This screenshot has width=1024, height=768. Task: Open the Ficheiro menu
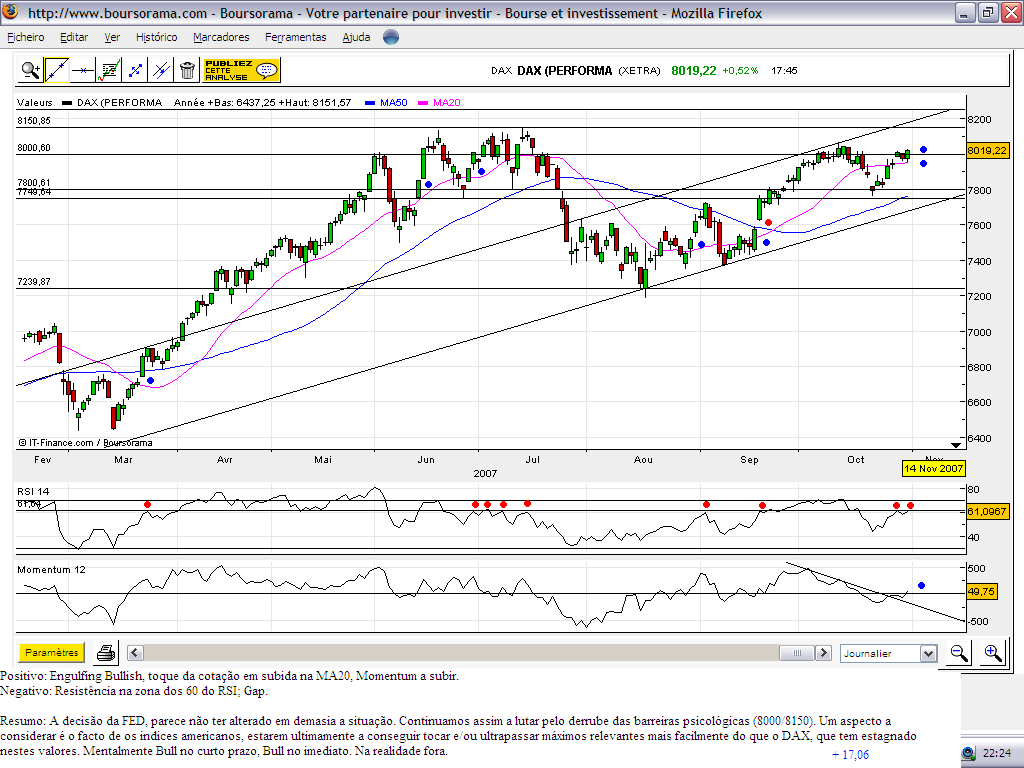point(26,37)
